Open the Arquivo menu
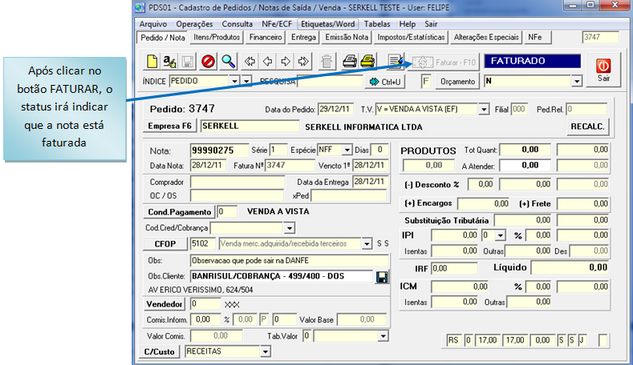 pyautogui.click(x=153, y=24)
